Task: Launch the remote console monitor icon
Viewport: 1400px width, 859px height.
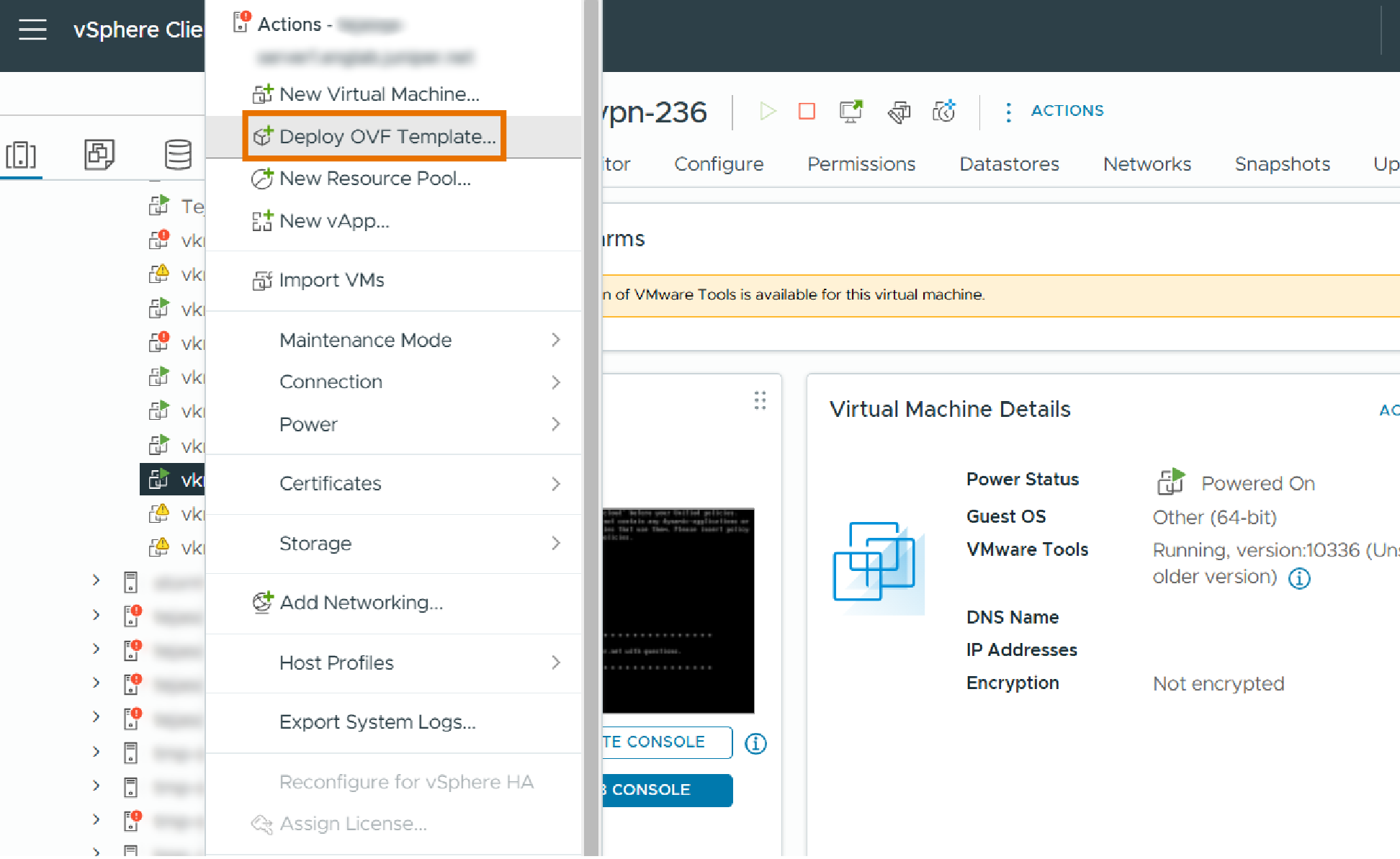Action: (x=850, y=112)
